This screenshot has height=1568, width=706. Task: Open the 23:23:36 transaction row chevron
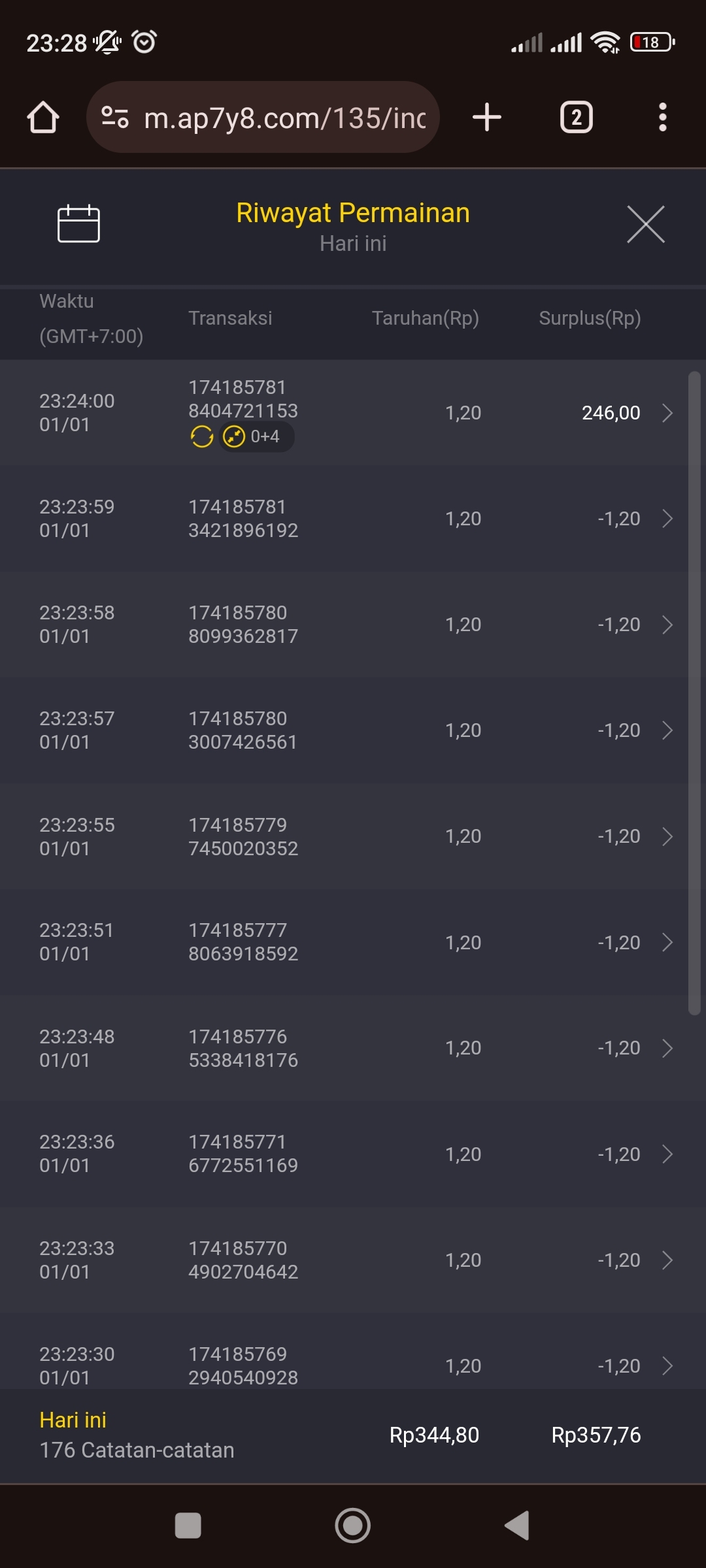pos(667,1154)
